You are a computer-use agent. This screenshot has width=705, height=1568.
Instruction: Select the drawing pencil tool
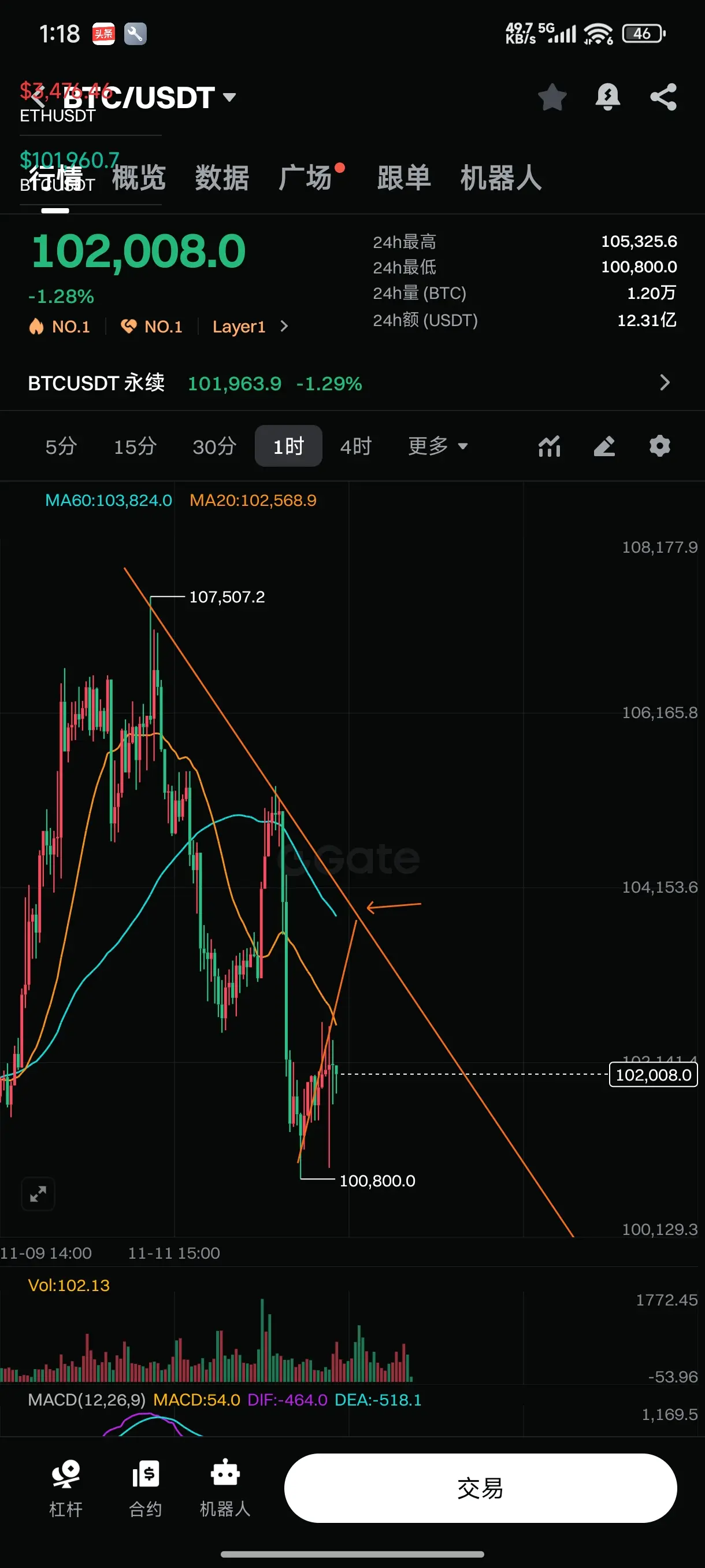(604, 446)
